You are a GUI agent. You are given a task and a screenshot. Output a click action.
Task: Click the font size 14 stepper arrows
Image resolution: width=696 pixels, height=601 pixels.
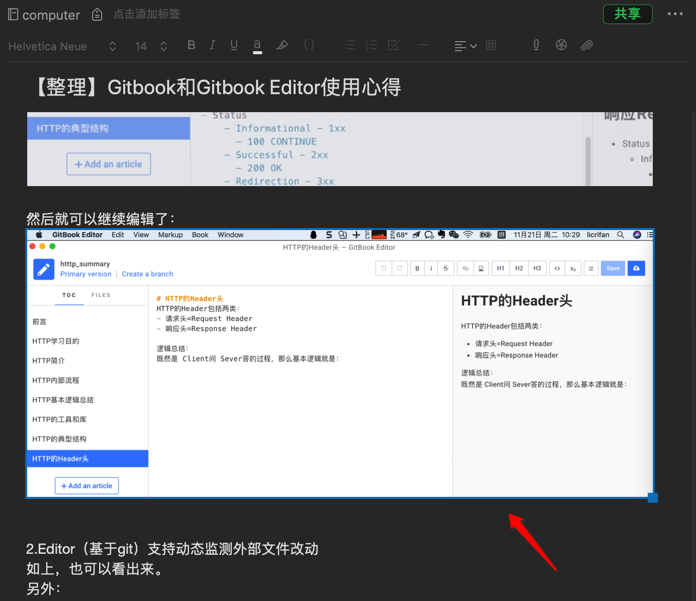(163, 46)
